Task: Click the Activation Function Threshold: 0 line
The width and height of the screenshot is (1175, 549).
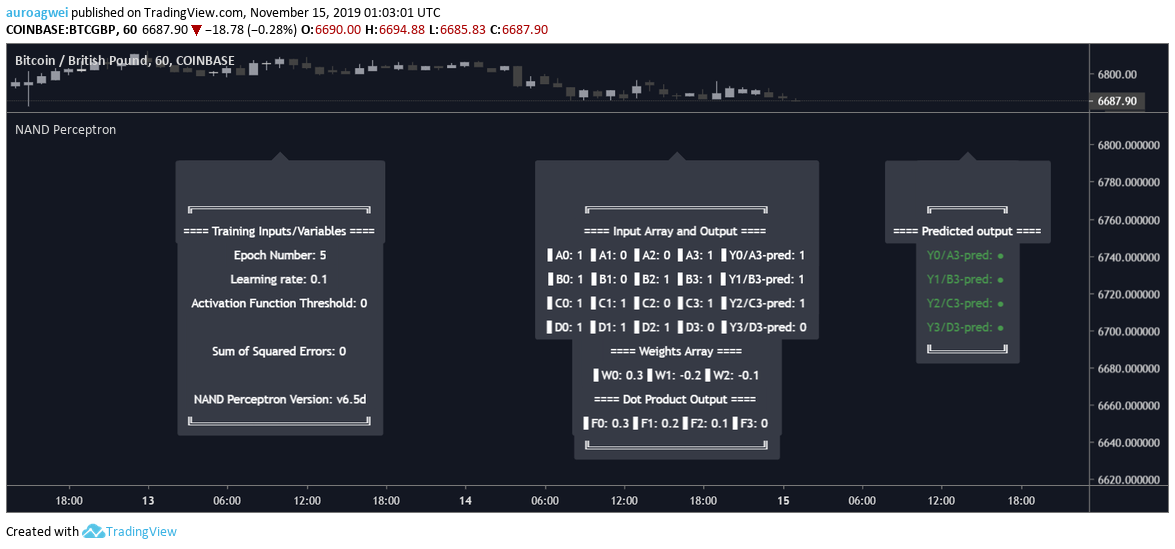Action: click(x=280, y=303)
